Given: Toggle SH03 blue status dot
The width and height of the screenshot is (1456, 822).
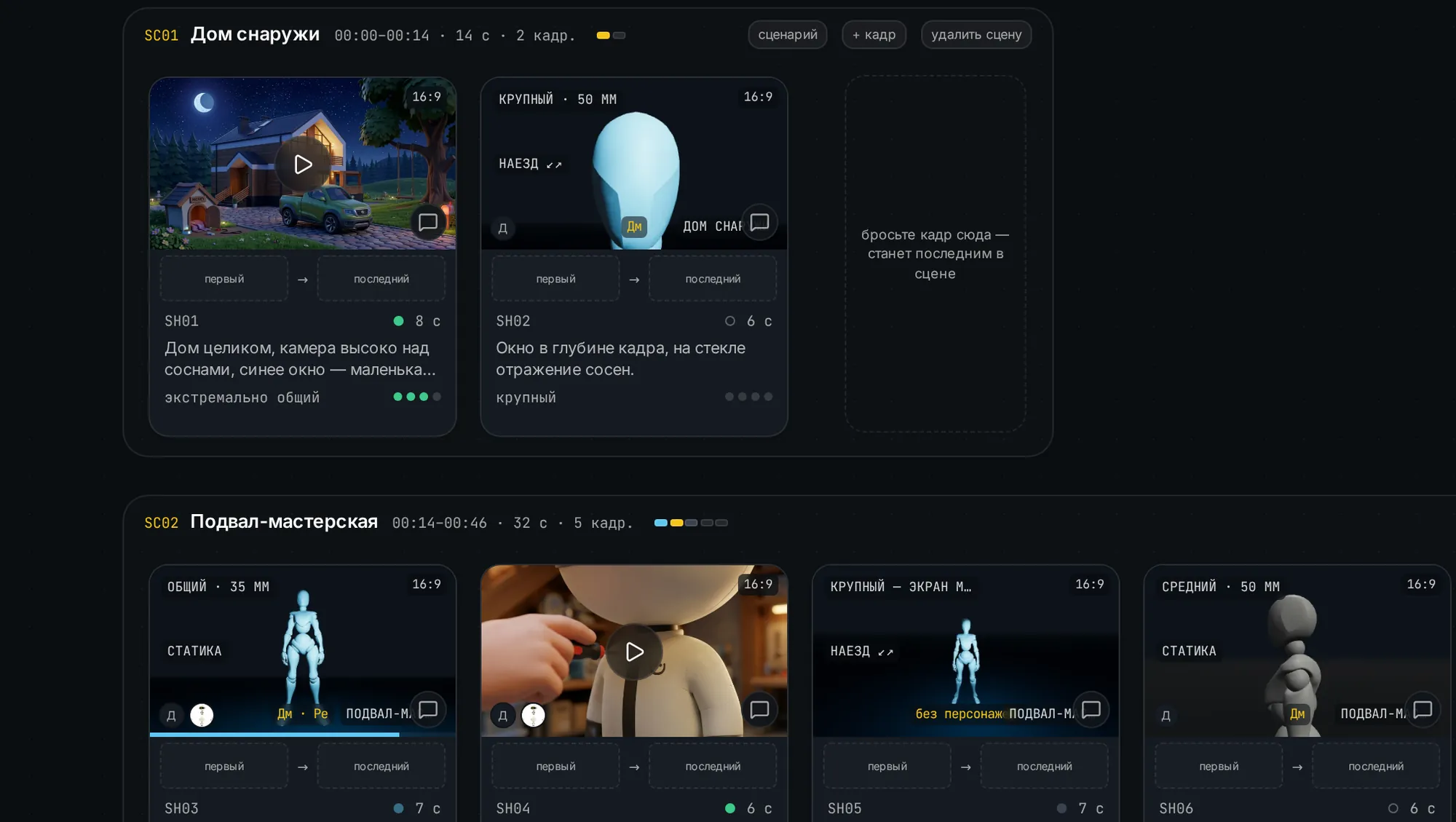Looking at the screenshot, I should pyautogui.click(x=398, y=808).
